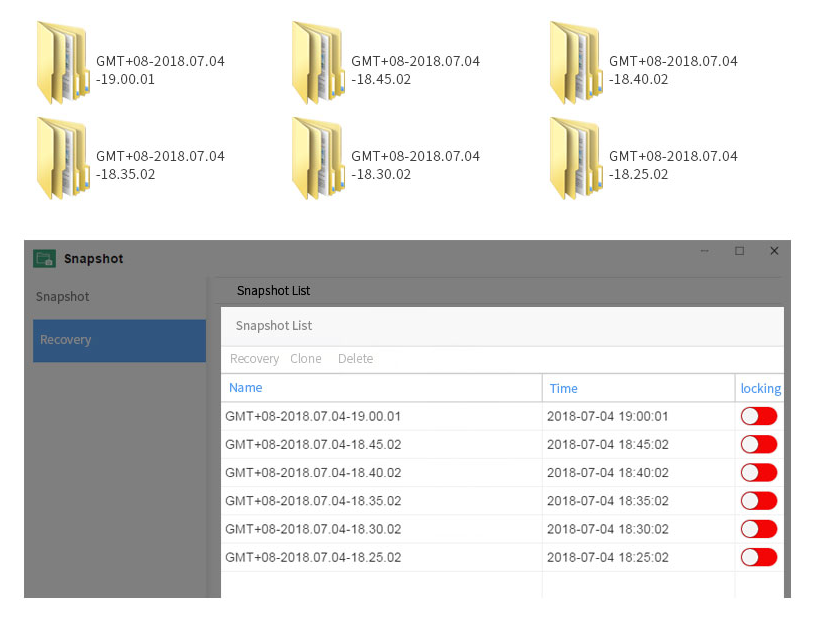Toggle locking for snapshot 18.25.02

[759, 557]
